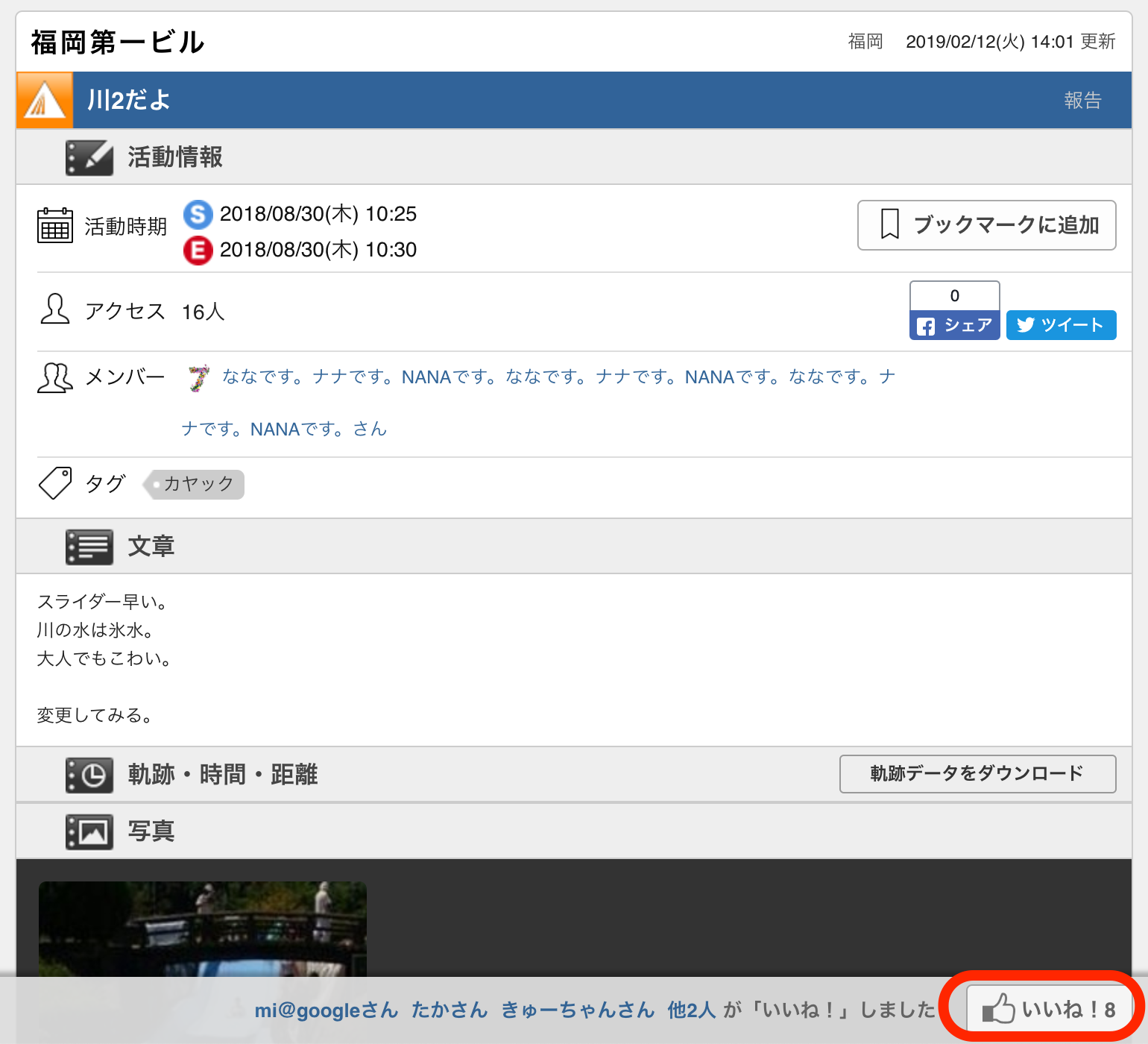Click the text line 川の水は氷水。
Viewport: 1148px width, 1044px height.
(95, 630)
